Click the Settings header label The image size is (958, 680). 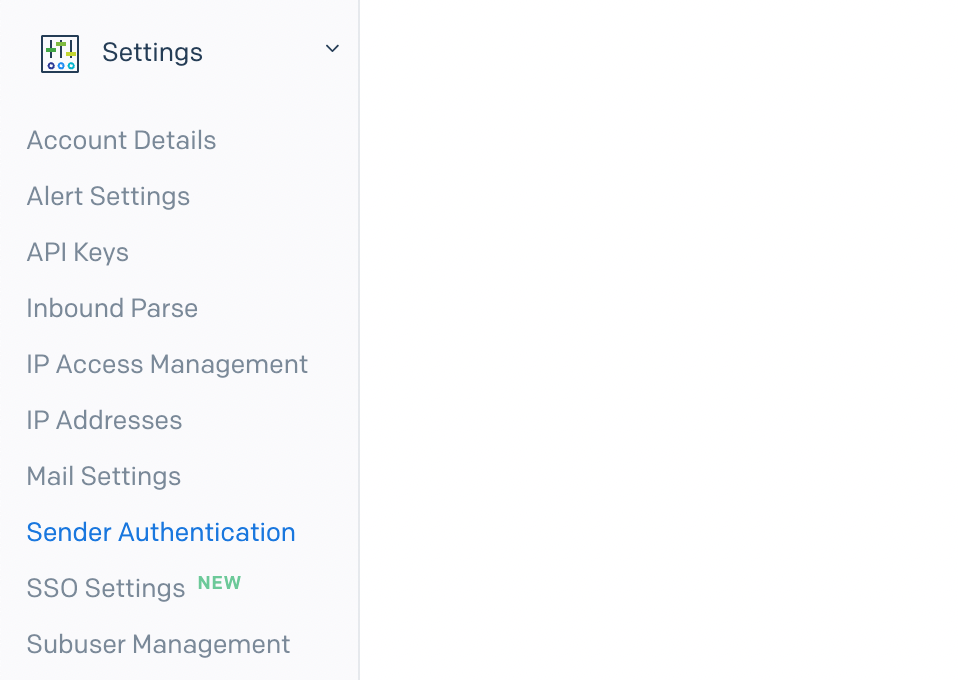click(151, 52)
